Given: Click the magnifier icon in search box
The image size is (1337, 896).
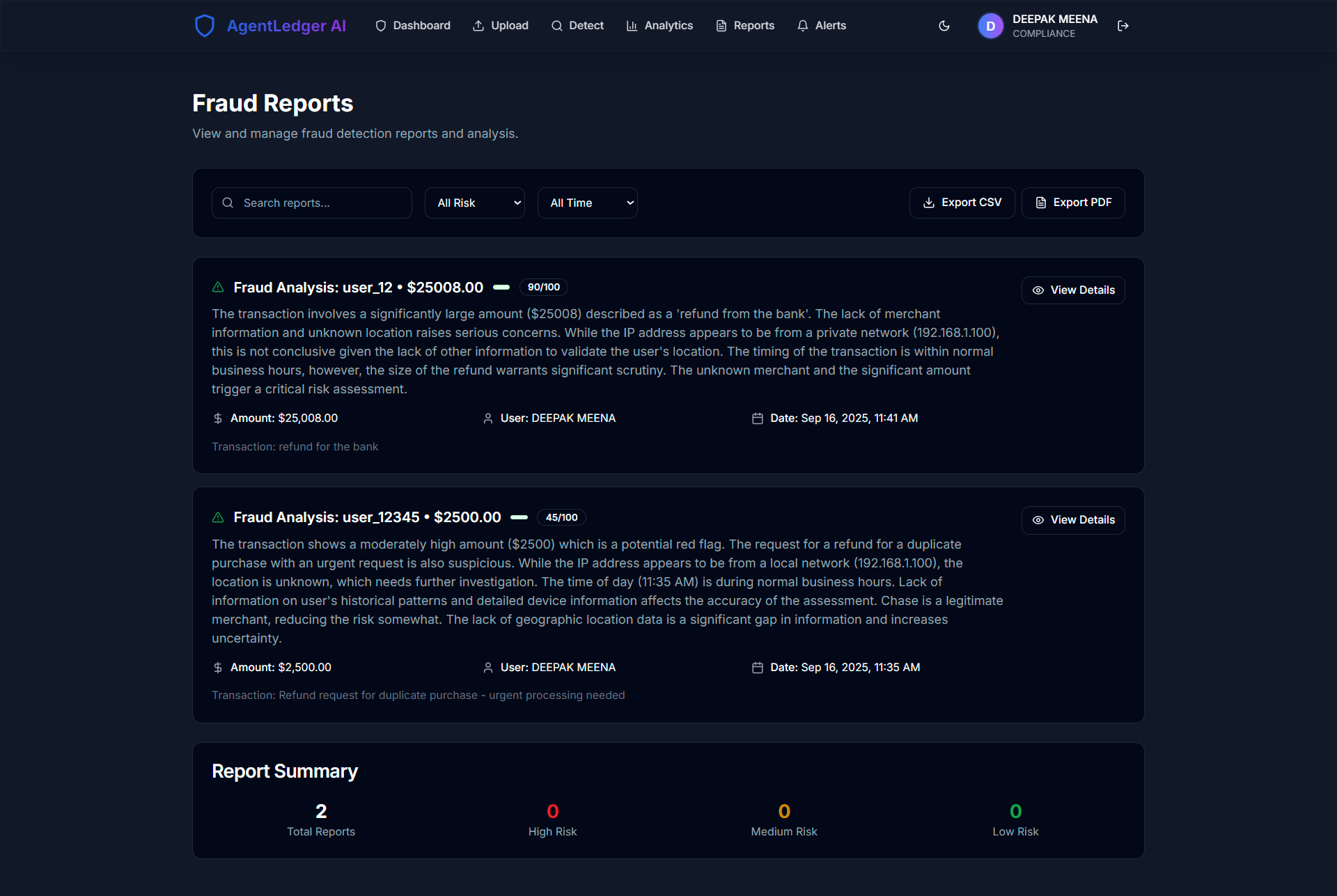Looking at the screenshot, I should point(228,203).
